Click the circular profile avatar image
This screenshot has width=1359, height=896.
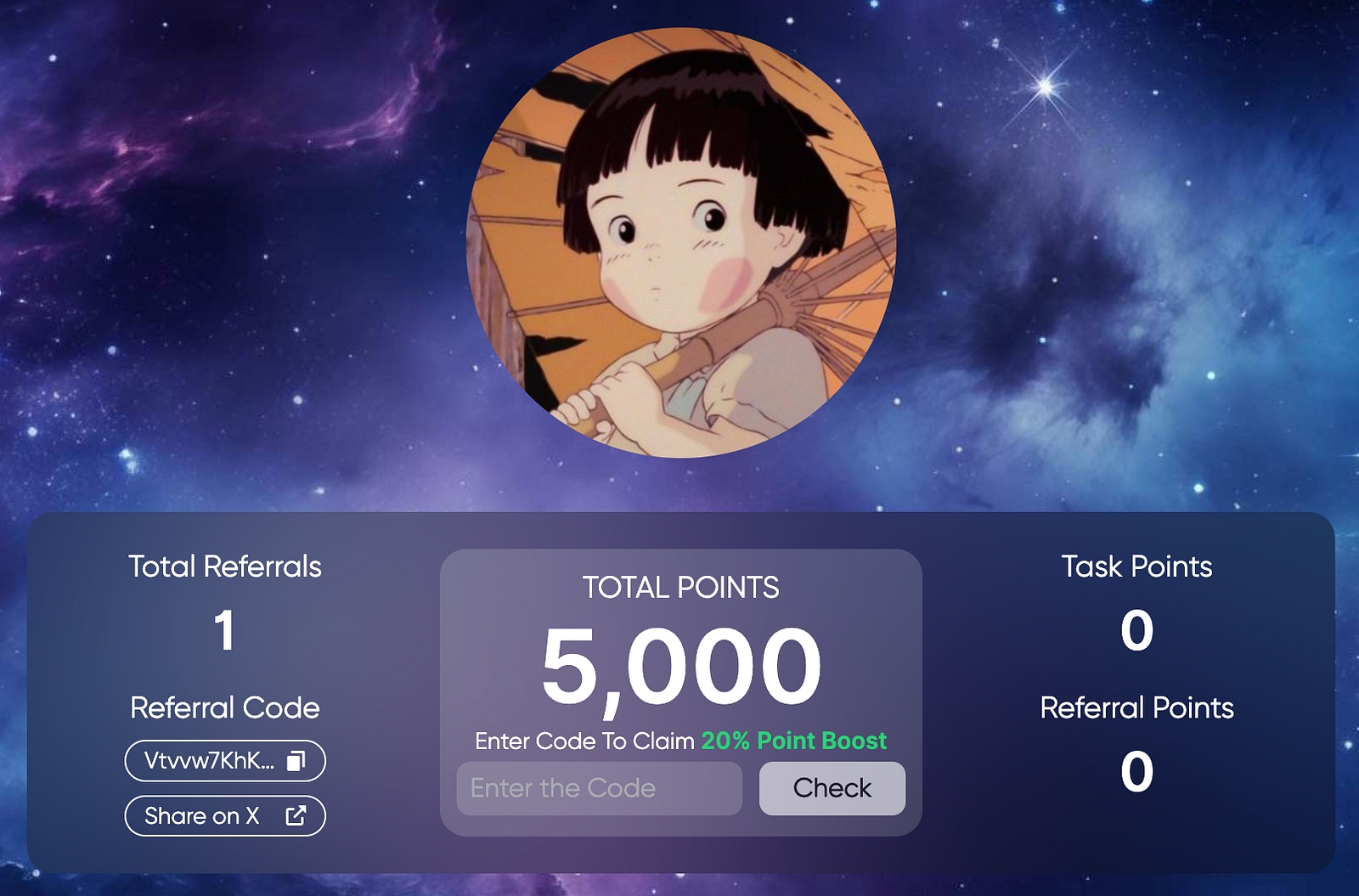[x=681, y=243]
